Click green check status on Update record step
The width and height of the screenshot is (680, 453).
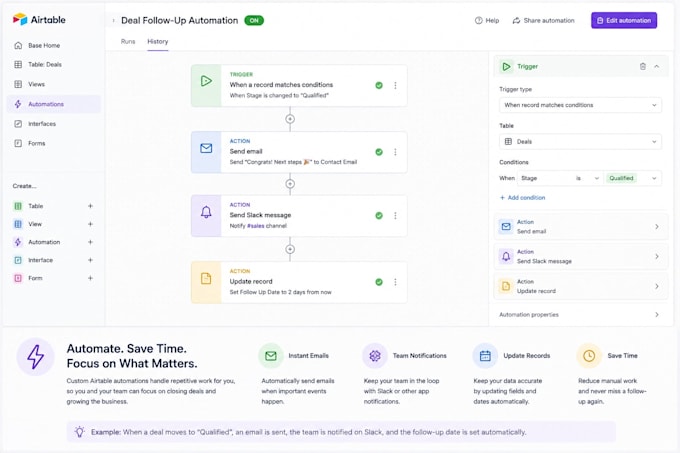[x=379, y=282]
